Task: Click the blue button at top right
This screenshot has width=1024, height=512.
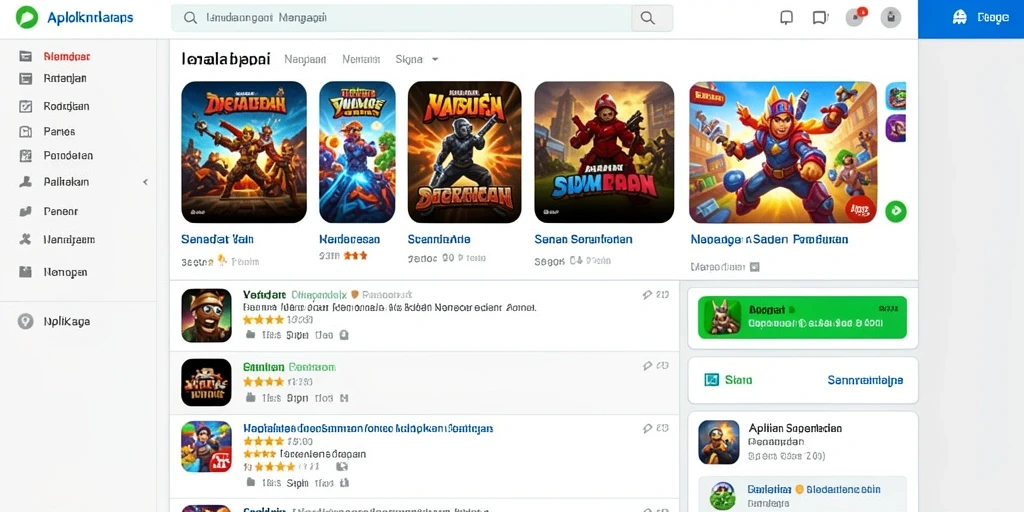Action: click(970, 19)
